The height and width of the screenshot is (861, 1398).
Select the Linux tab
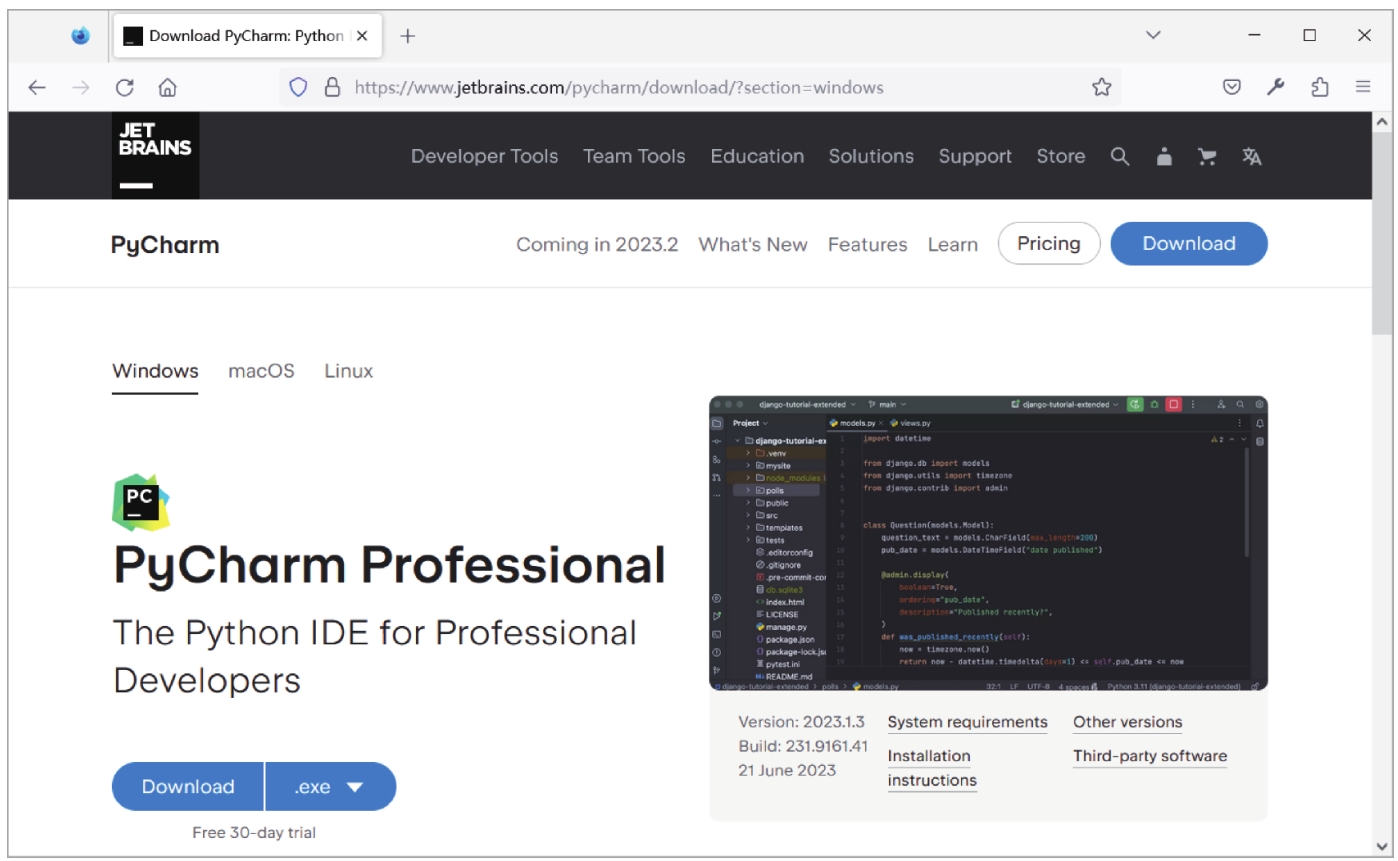tap(348, 371)
